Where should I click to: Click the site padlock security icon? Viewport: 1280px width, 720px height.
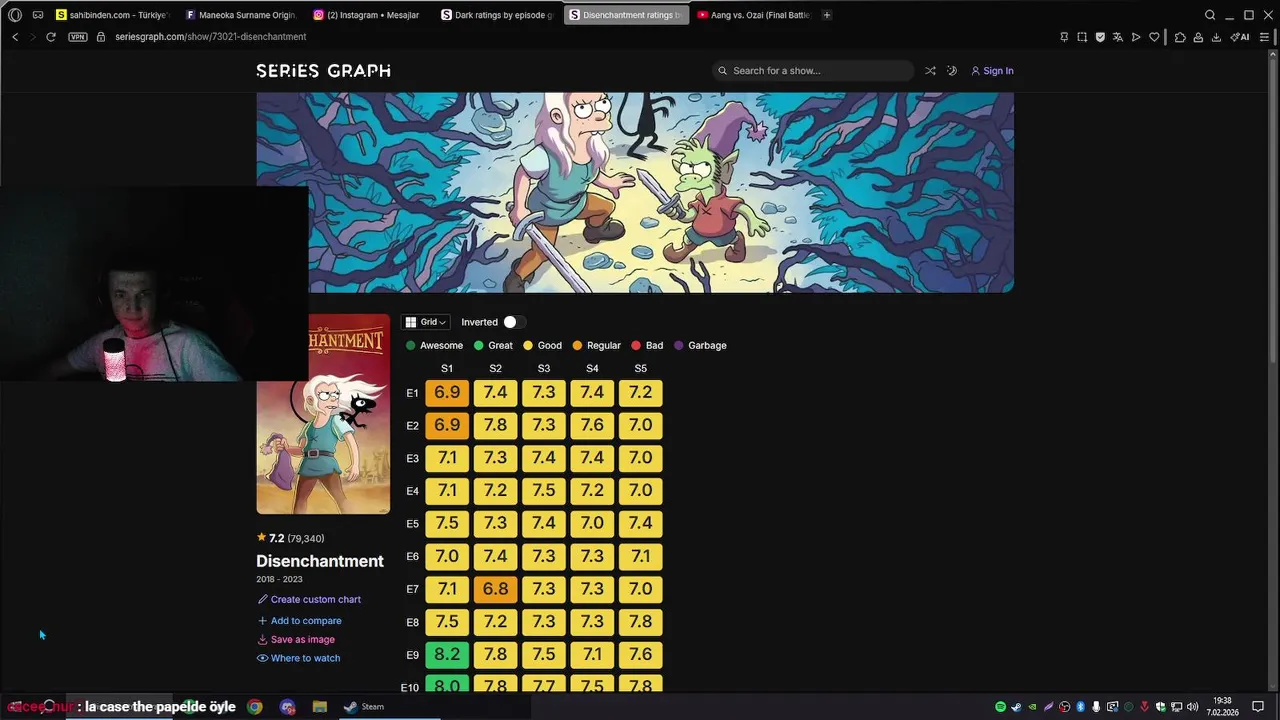[101, 37]
